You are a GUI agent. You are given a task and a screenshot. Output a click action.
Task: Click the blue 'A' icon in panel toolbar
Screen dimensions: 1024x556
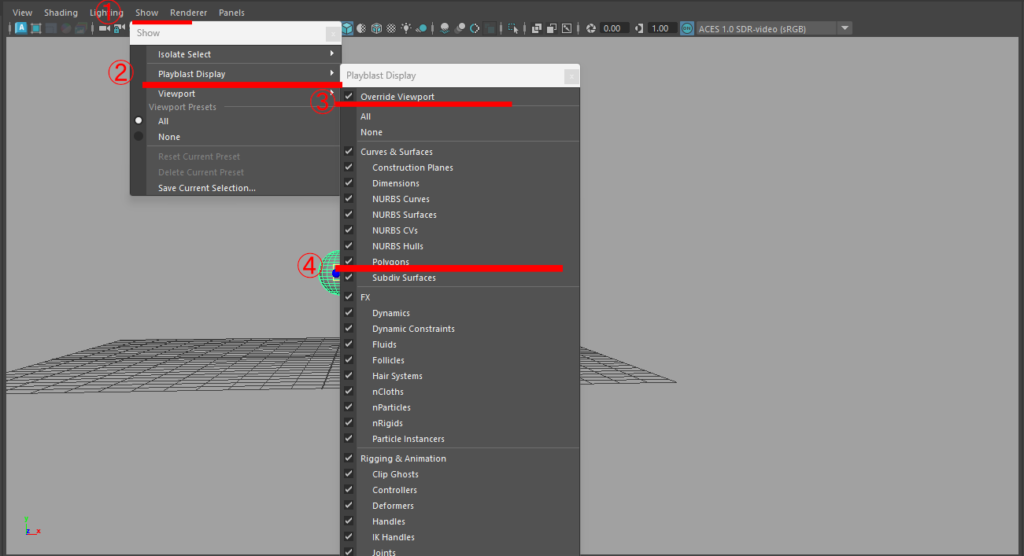coord(21,28)
